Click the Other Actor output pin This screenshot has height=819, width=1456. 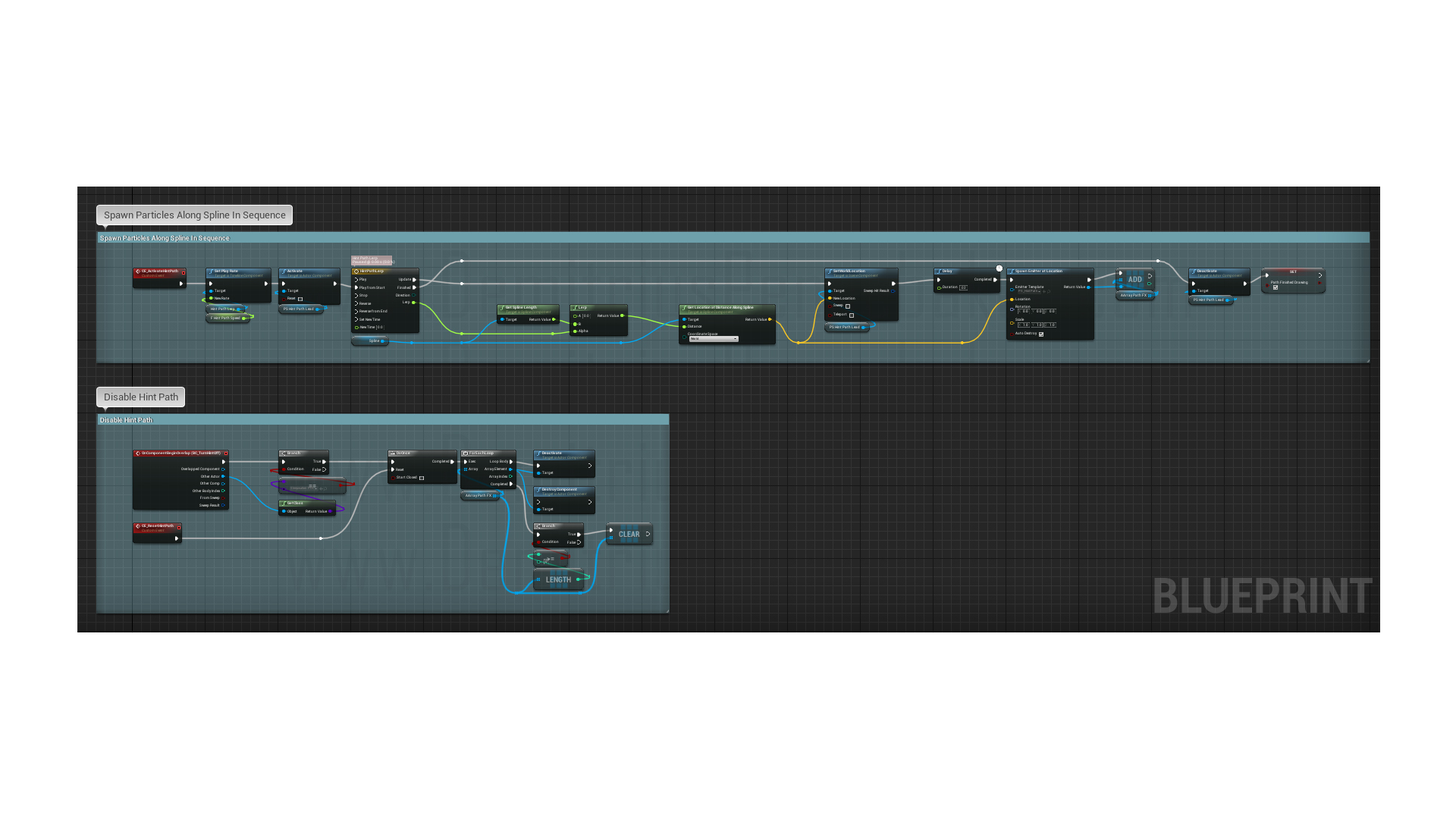click(x=223, y=477)
